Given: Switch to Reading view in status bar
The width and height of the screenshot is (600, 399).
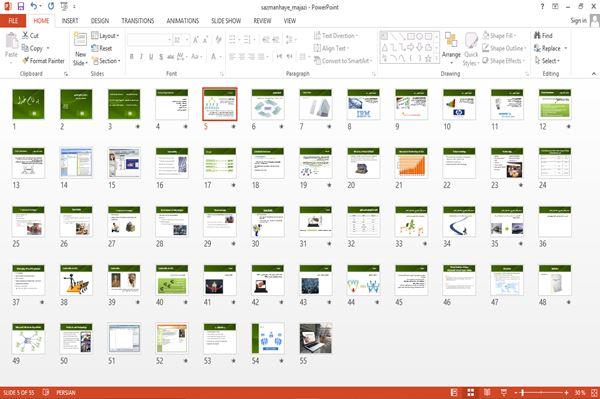Looking at the screenshot, I should (487, 392).
